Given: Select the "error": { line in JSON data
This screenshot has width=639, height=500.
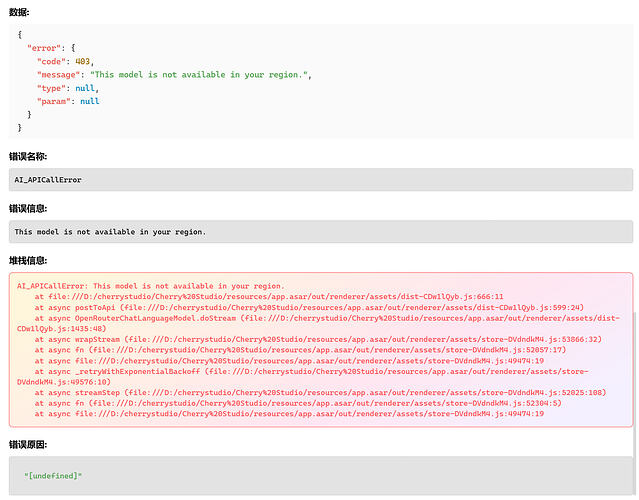Looking at the screenshot, I should click(51, 48).
